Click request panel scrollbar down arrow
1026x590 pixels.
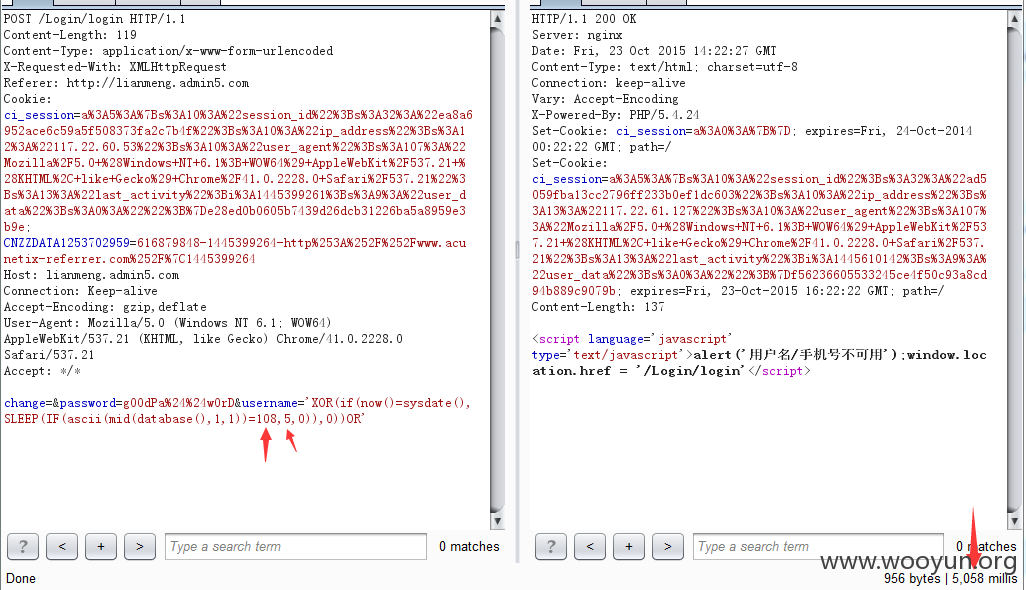[x=497, y=521]
